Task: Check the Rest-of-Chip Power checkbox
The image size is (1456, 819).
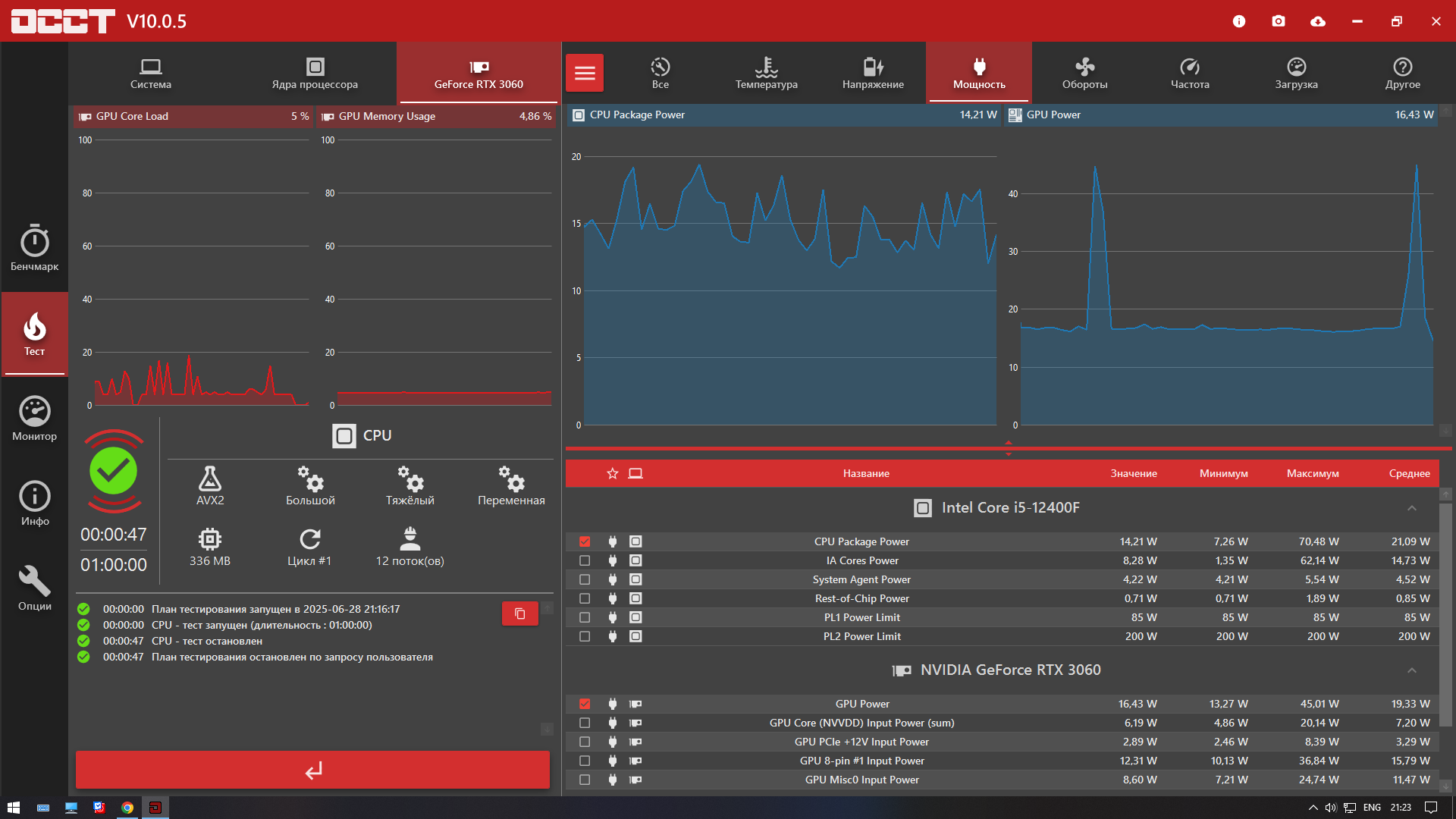Action: coord(585,598)
